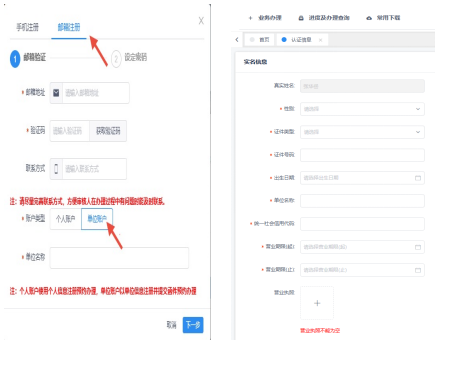The height and width of the screenshot is (373, 453).
Task: Click the calendar icon in 营业期限(止) field
Action: [x=418, y=270]
